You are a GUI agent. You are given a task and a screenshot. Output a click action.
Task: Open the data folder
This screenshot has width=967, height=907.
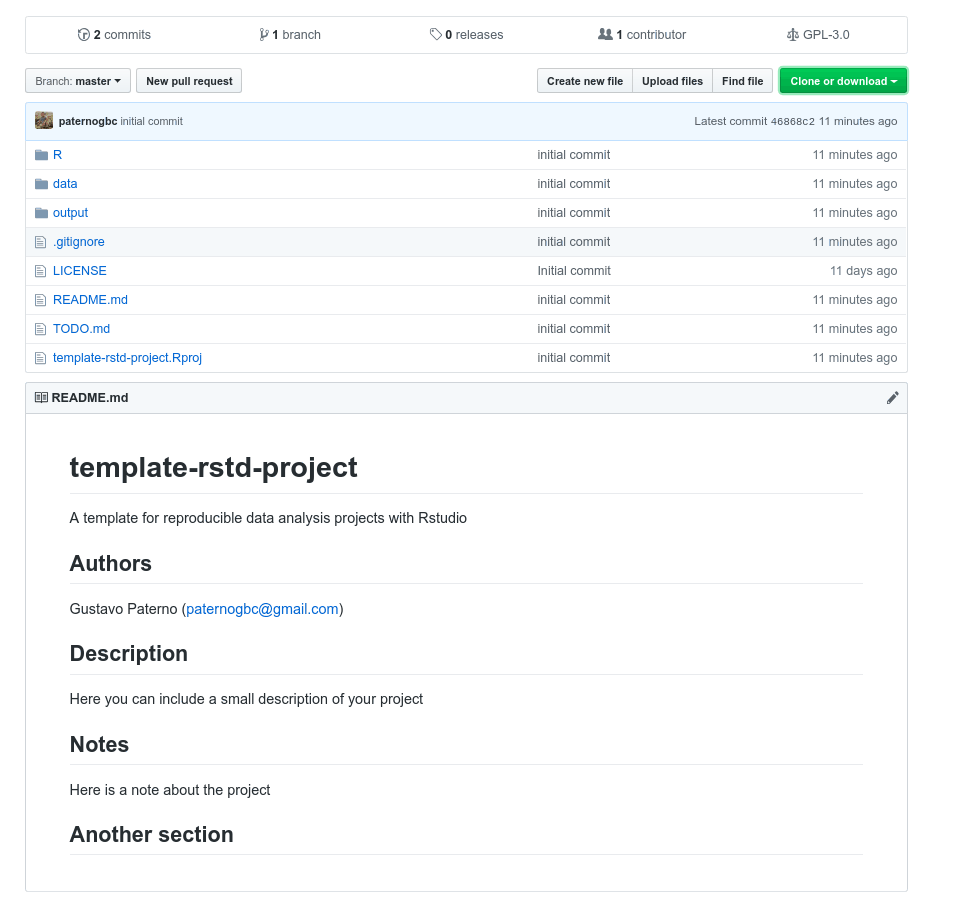point(65,184)
